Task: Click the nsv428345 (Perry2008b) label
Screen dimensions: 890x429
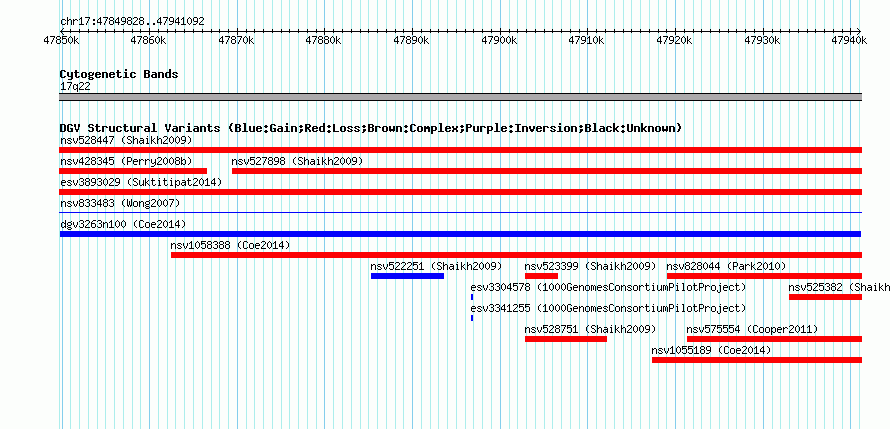Action: click(126, 161)
